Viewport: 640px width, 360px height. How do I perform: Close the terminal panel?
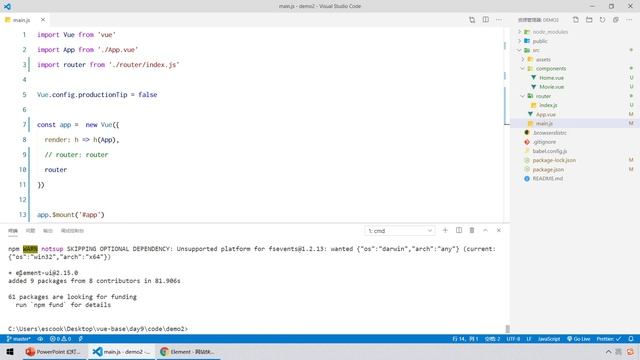[x=499, y=231]
